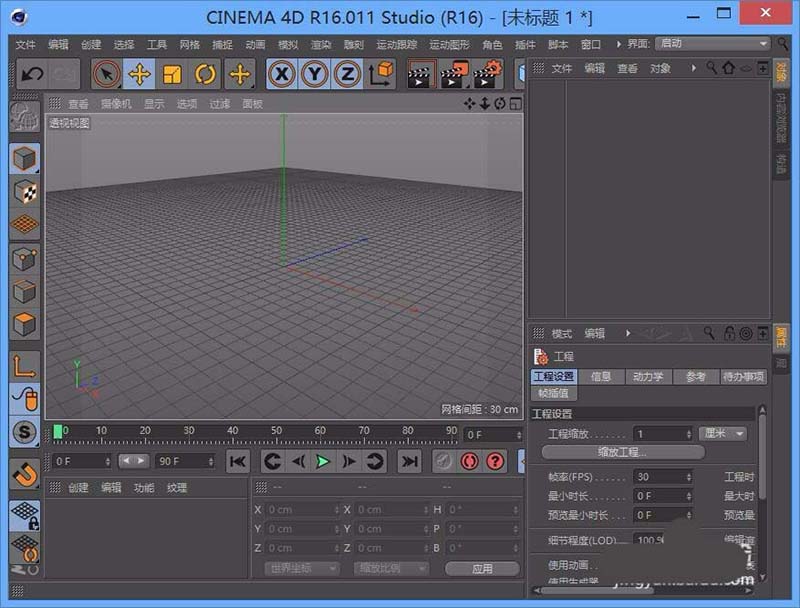The image size is (800, 608).
Task: Enable record active objects keyframe button
Action: click(x=469, y=462)
